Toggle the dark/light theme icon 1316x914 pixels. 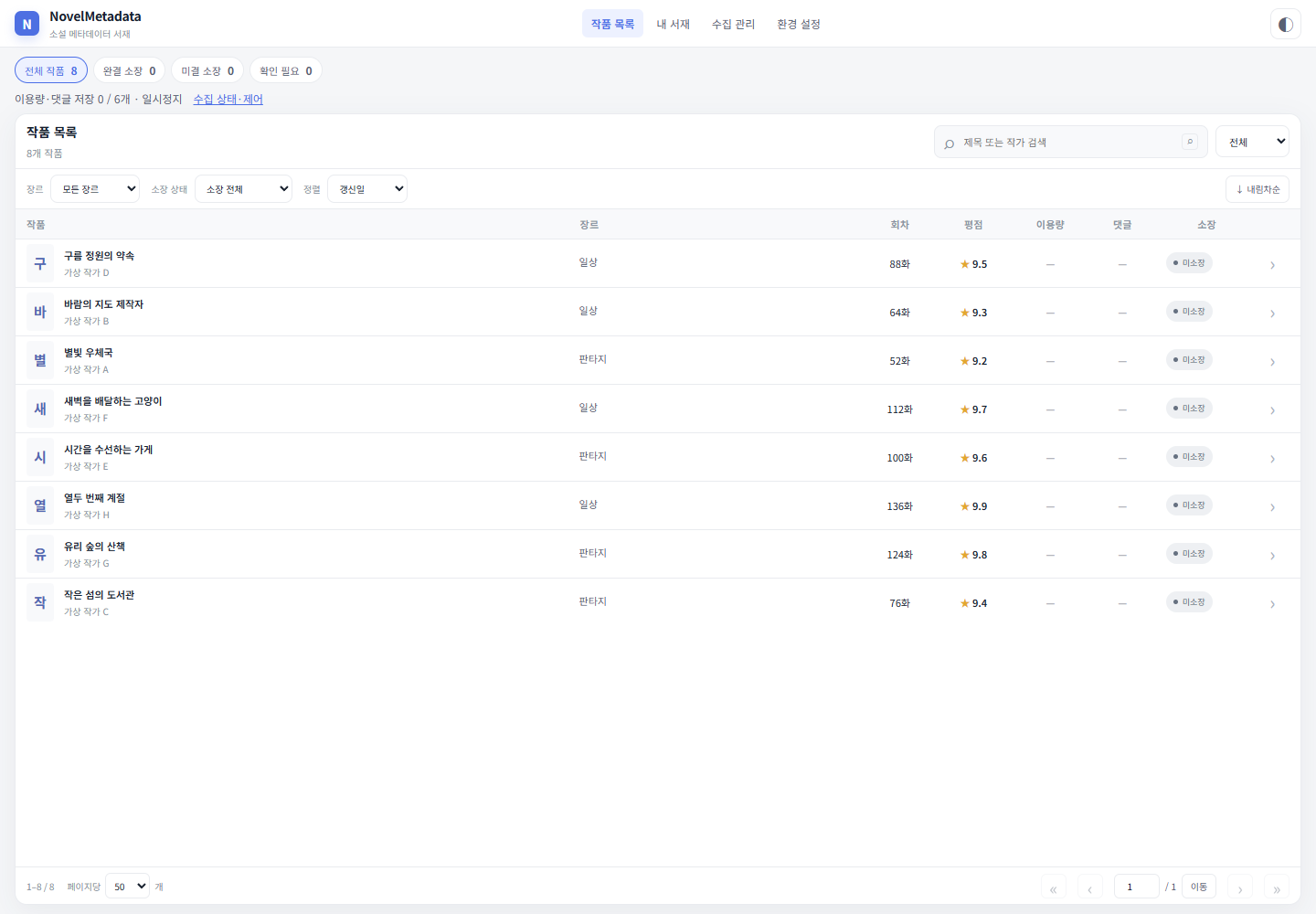[x=1285, y=25]
